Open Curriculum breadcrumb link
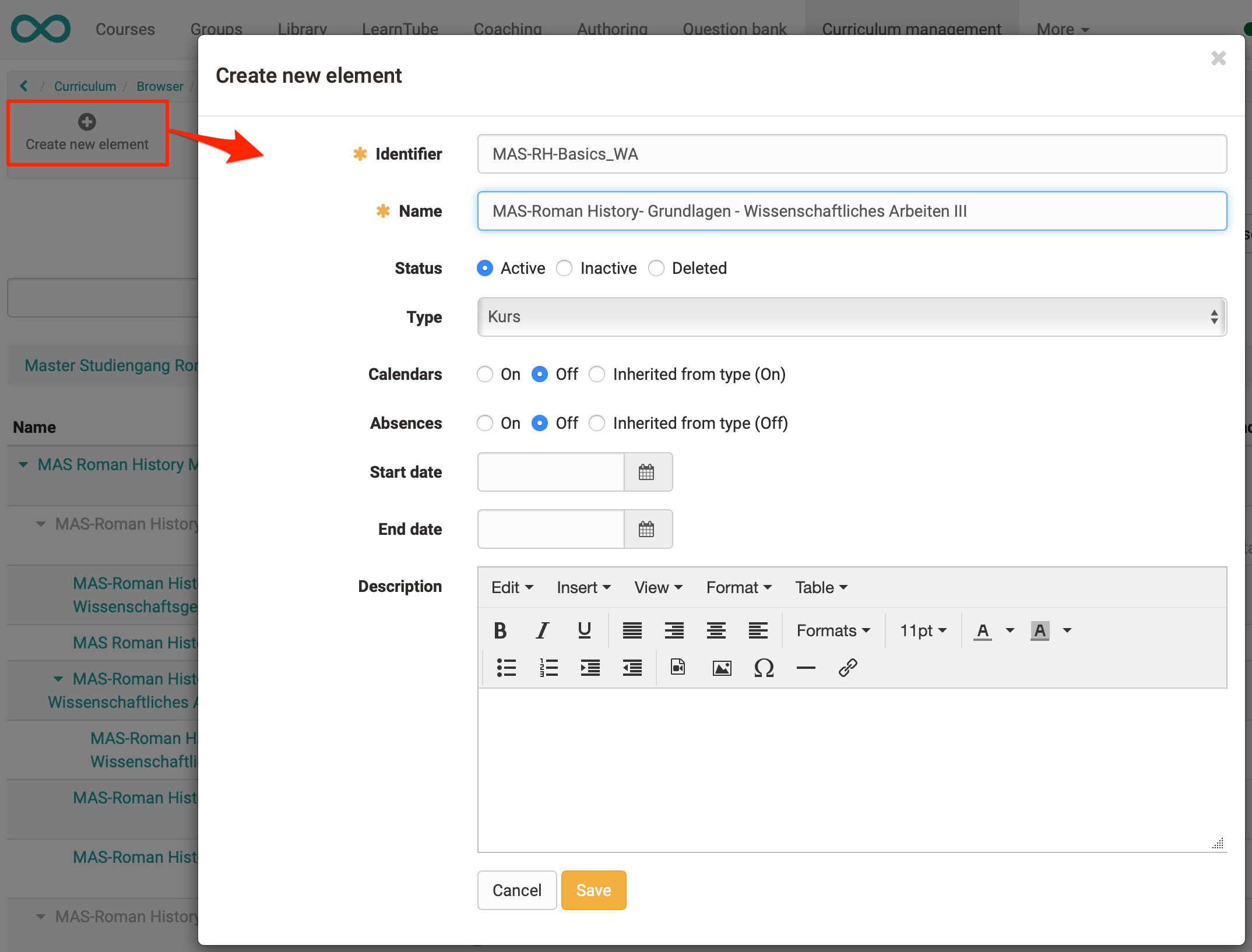The width and height of the screenshot is (1252, 952). (85, 86)
